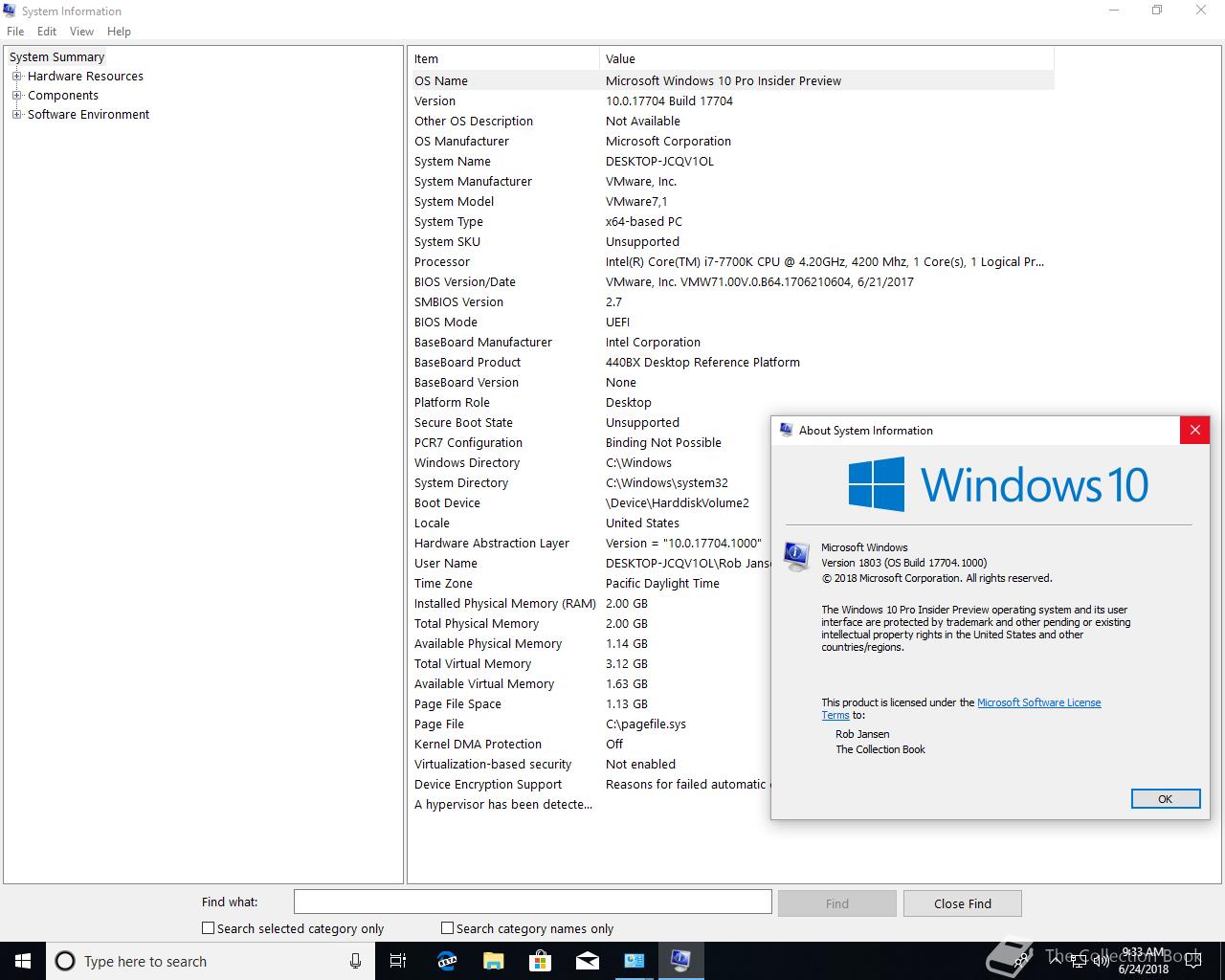The height and width of the screenshot is (980, 1225).
Task: Restore down the System Information window
Action: pyautogui.click(x=1157, y=11)
